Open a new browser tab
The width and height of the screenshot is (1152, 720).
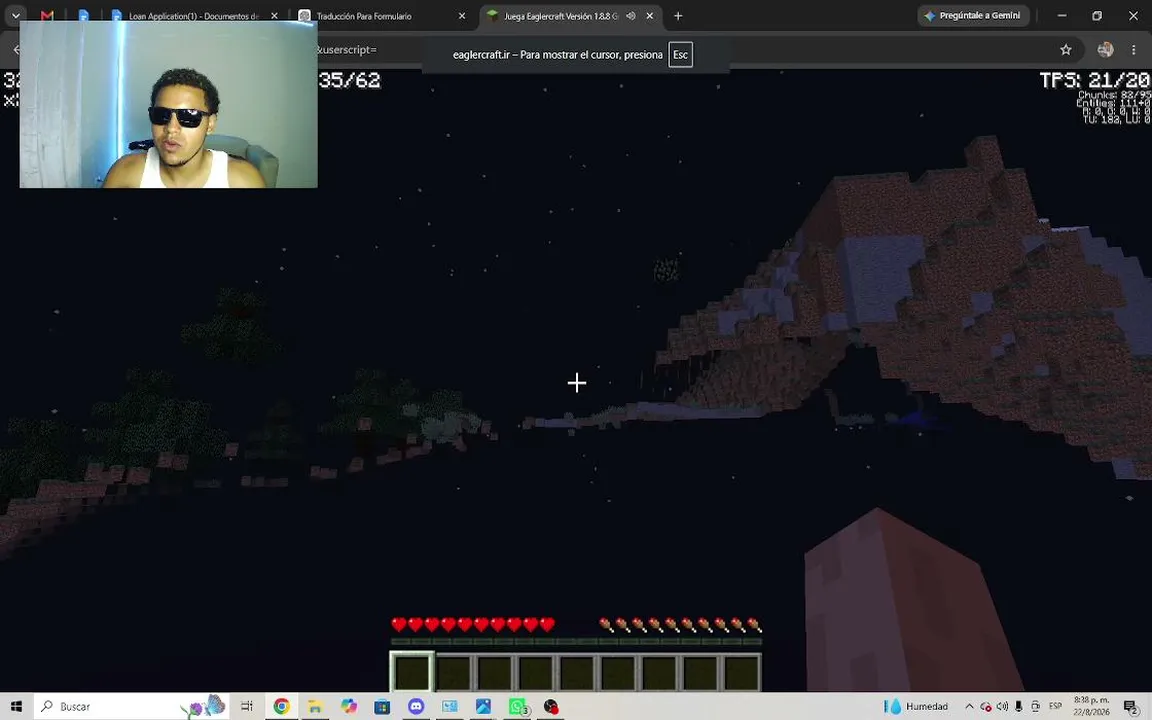coord(678,15)
